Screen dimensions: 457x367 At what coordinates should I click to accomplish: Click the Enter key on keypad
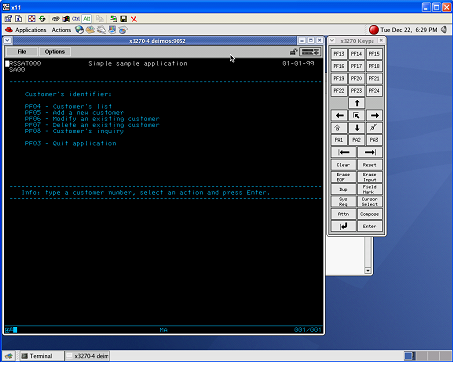pyautogui.click(x=370, y=226)
